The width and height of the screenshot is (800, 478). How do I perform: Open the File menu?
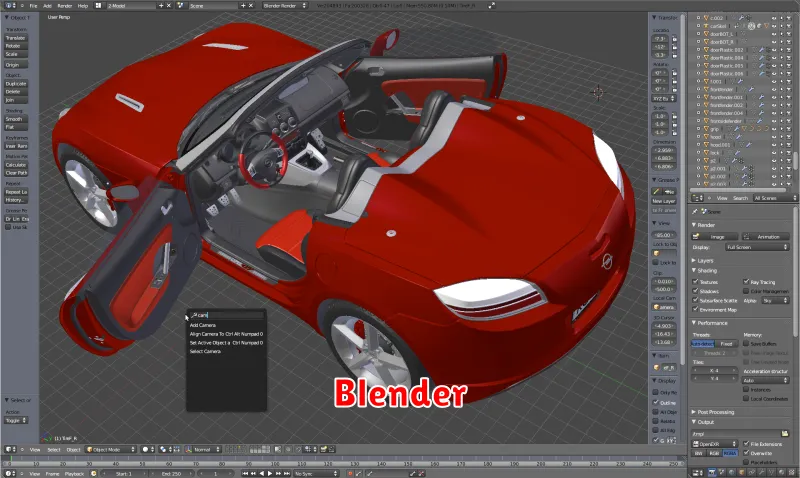(33, 6)
